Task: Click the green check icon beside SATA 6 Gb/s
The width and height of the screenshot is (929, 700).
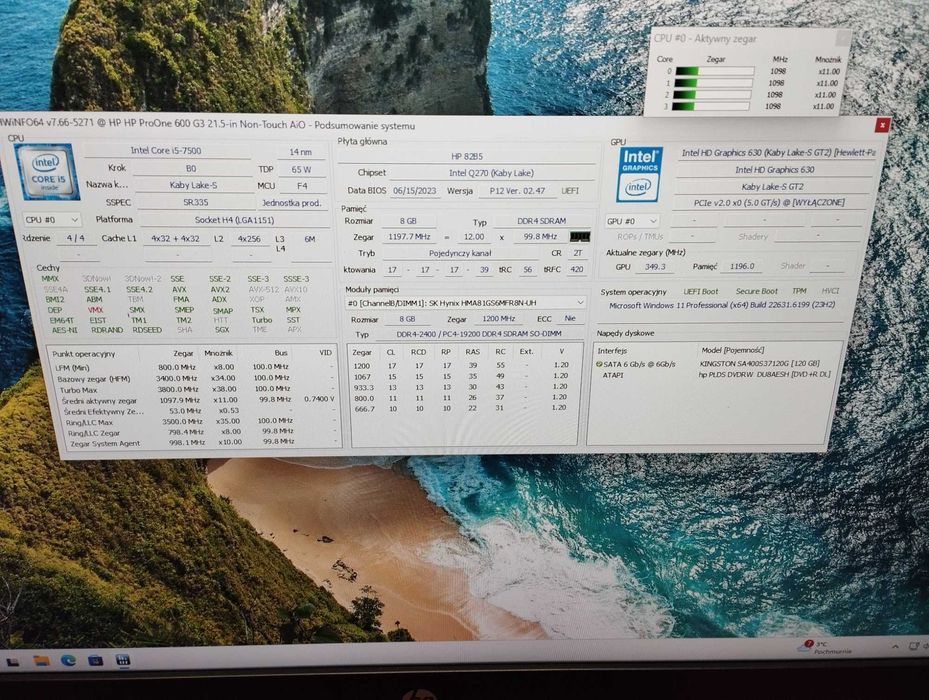Action: point(599,364)
